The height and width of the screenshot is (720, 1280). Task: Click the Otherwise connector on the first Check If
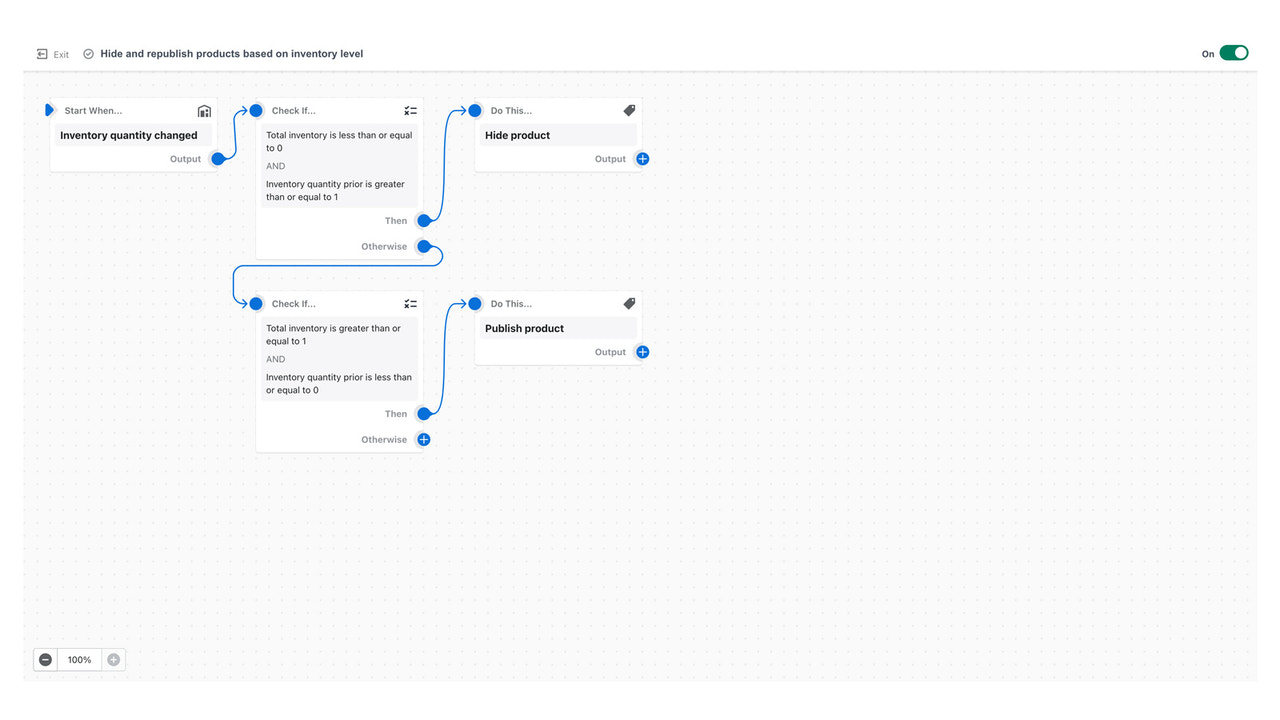[x=423, y=246]
